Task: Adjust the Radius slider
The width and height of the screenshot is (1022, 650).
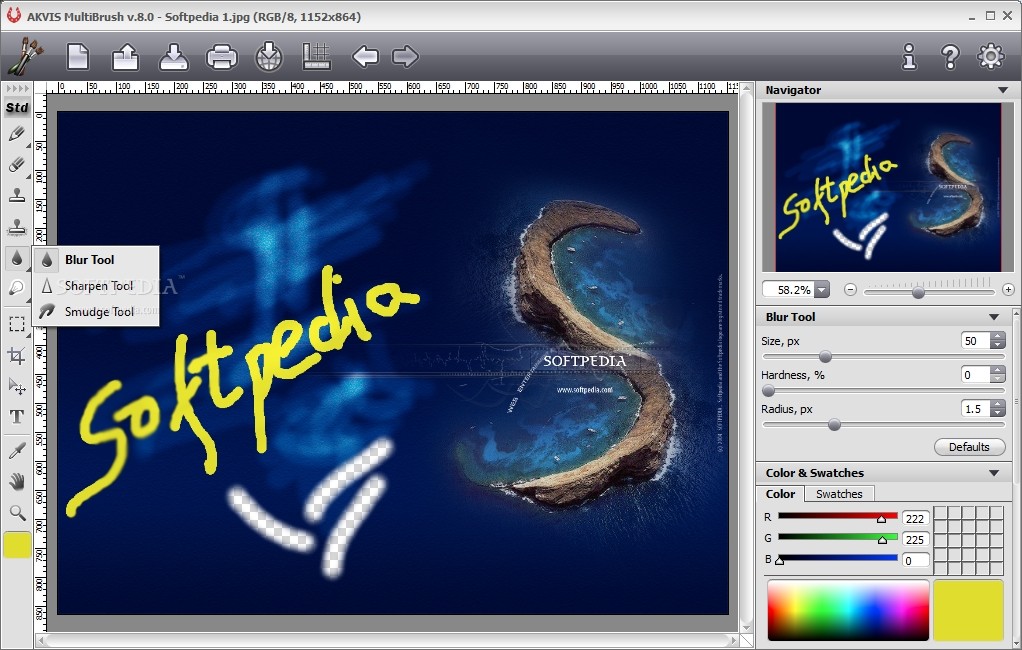Action: pyautogui.click(x=883, y=424)
